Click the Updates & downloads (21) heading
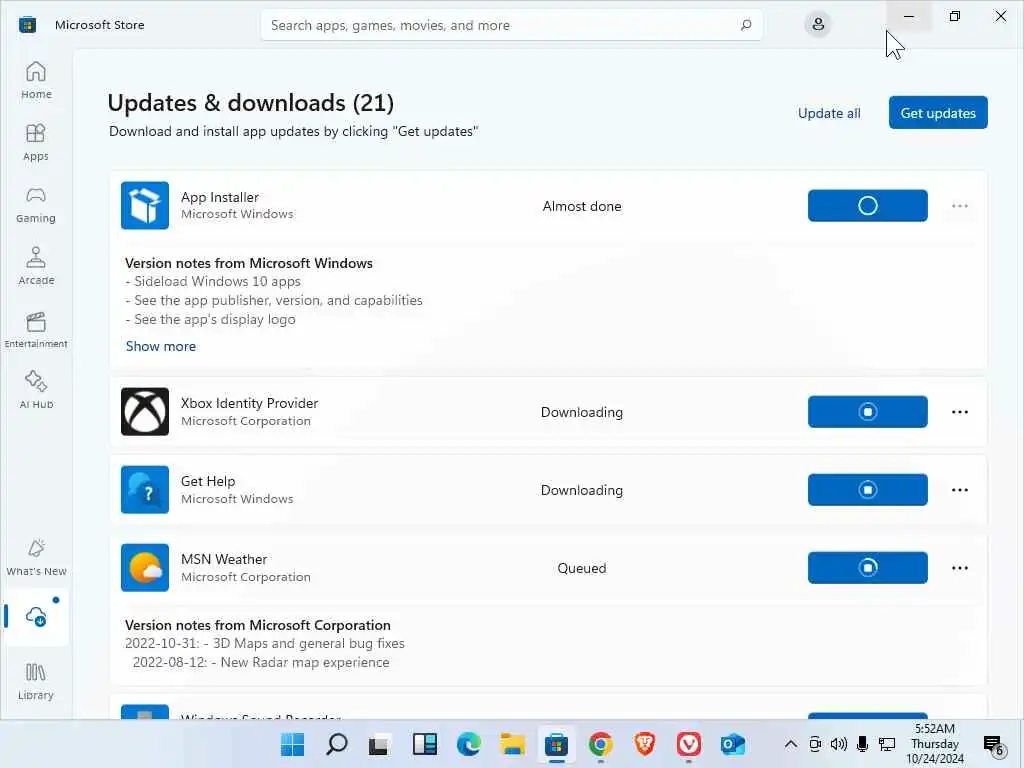This screenshot has width=1024, height=768. [251, 103]
